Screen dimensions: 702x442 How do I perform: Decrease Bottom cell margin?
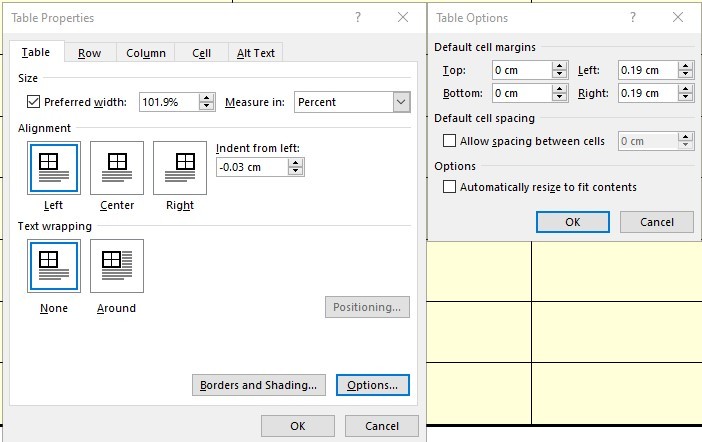pos(559,97)
